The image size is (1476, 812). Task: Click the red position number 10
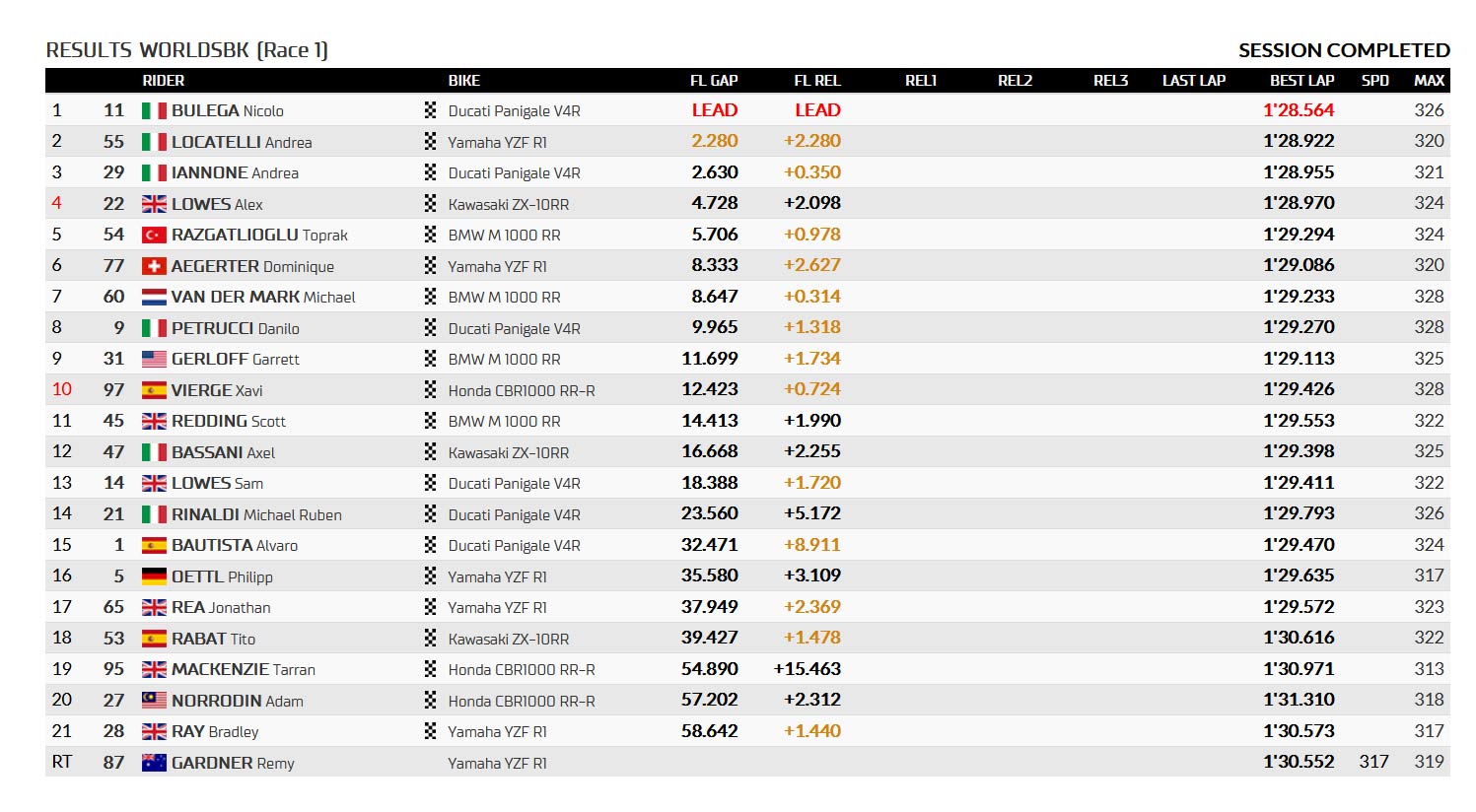click(62, 389)
